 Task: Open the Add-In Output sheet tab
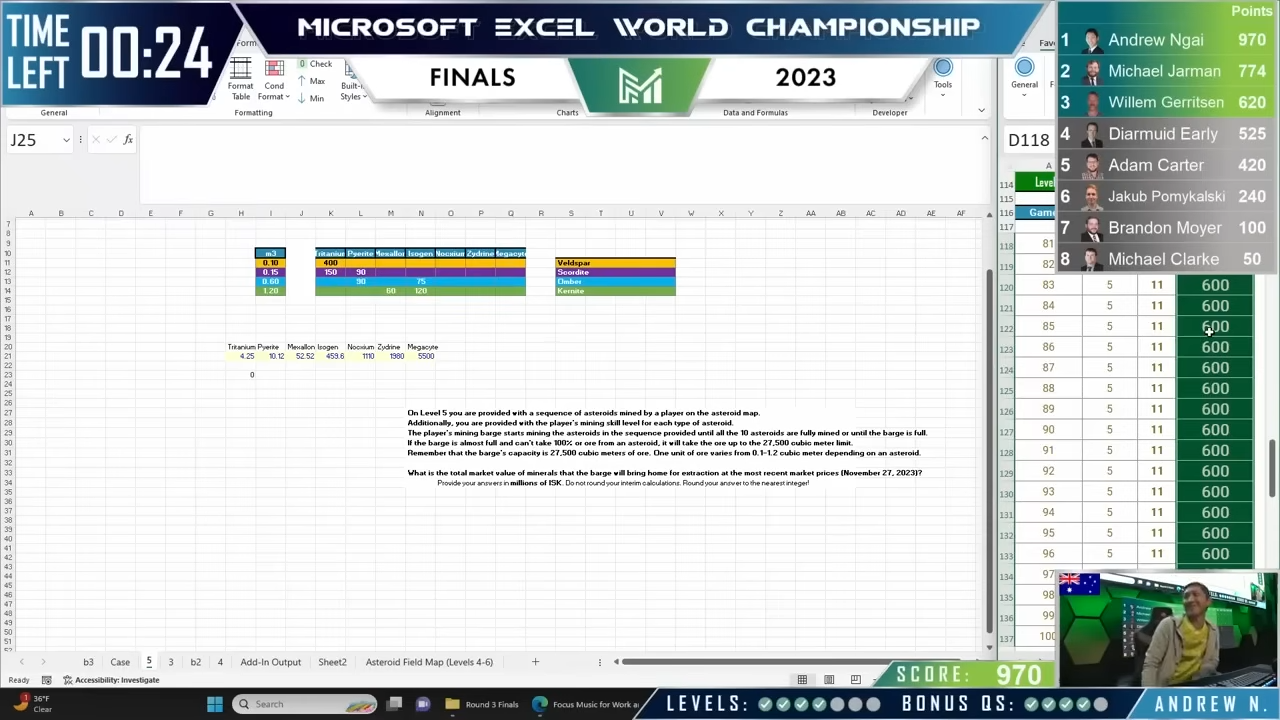click(270, 662)
